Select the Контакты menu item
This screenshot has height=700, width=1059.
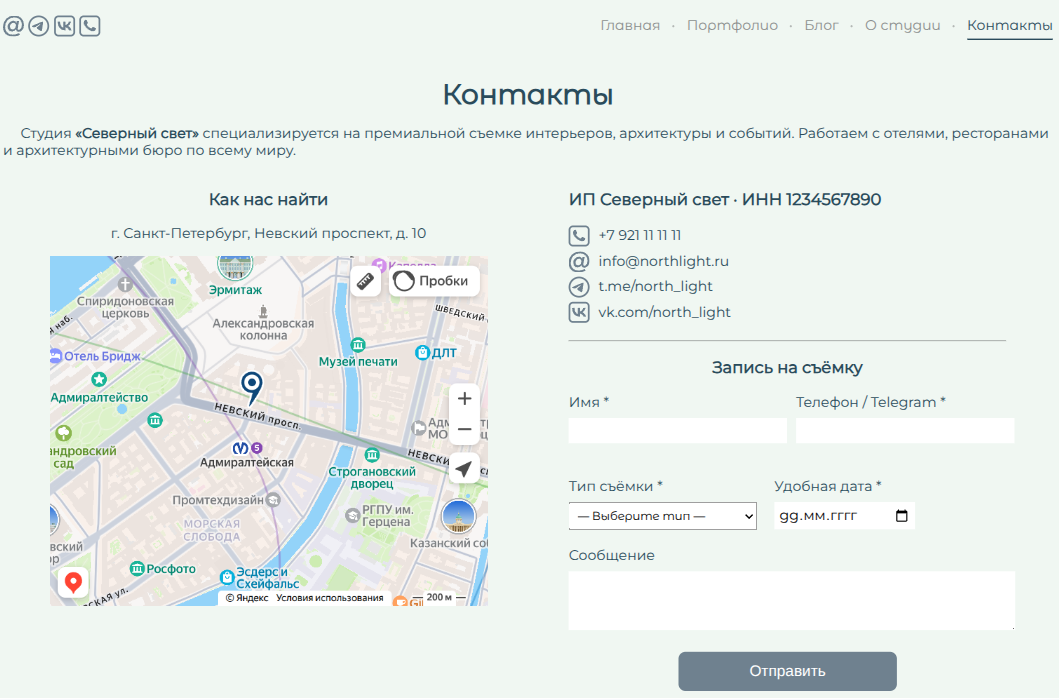1010,25
